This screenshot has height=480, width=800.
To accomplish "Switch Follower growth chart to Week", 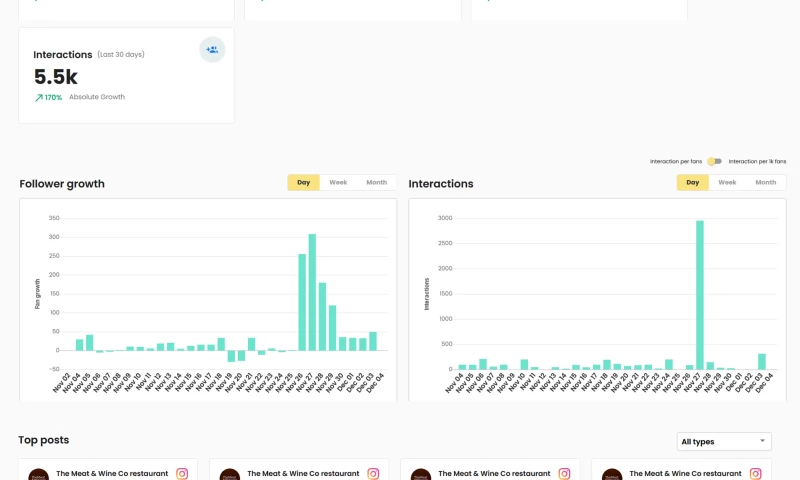I will tap(338, 182).
